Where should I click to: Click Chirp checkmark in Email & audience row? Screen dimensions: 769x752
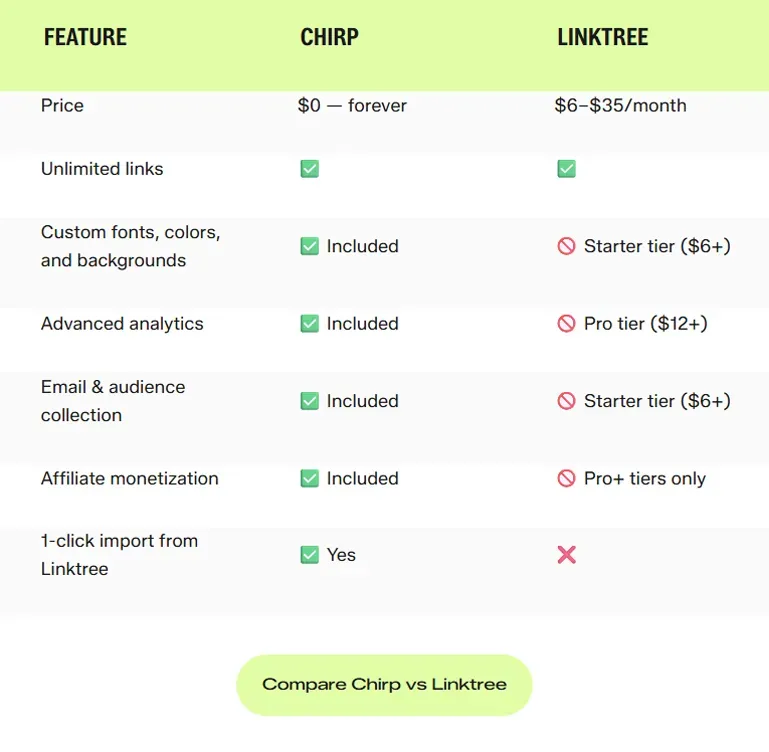point(310,401)
